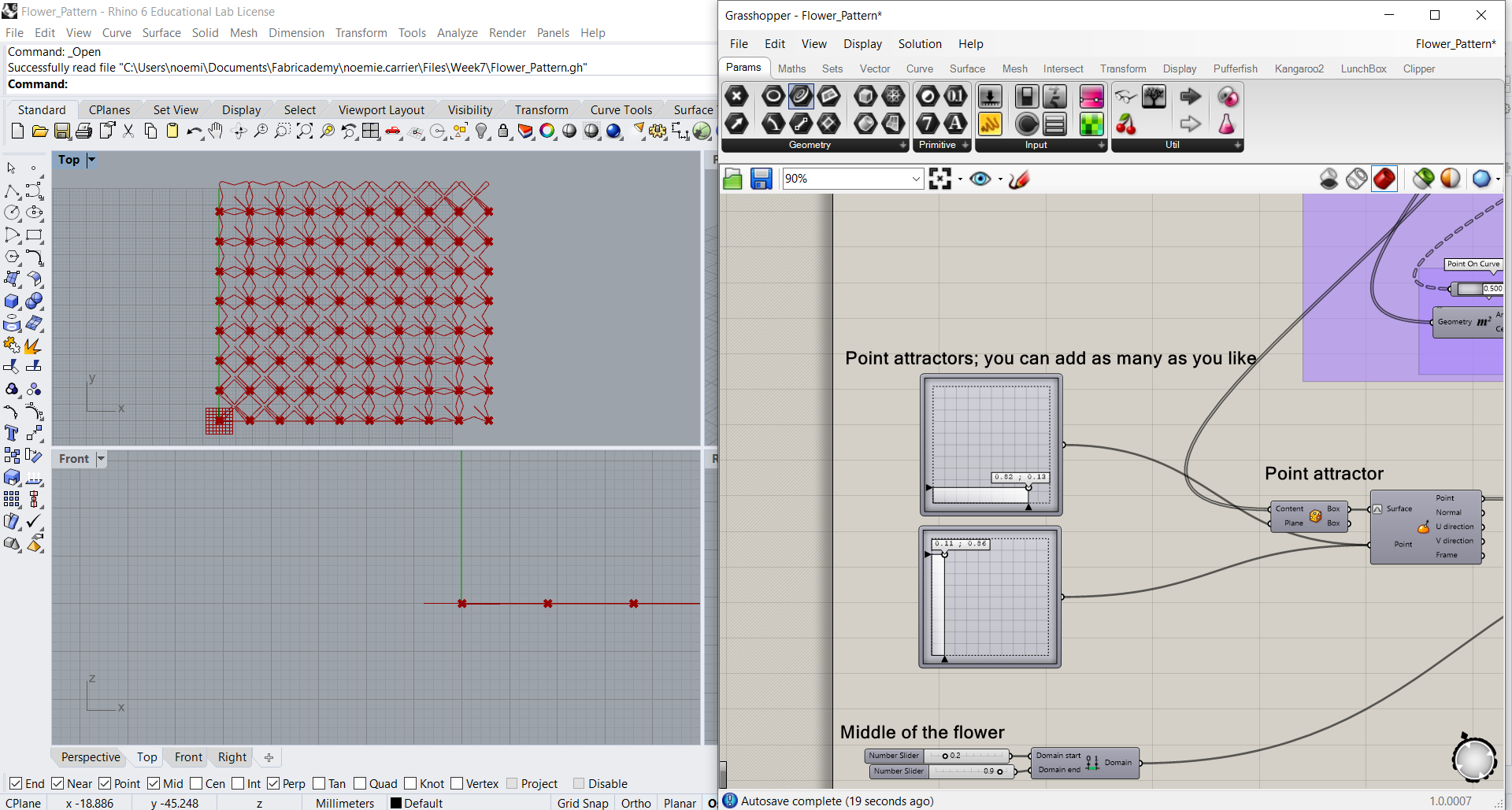Select the Panel yellow icon in Input panel
The width and height of the screenshot is (1512, 810).
pyautogui.click(x=990, y=124)
